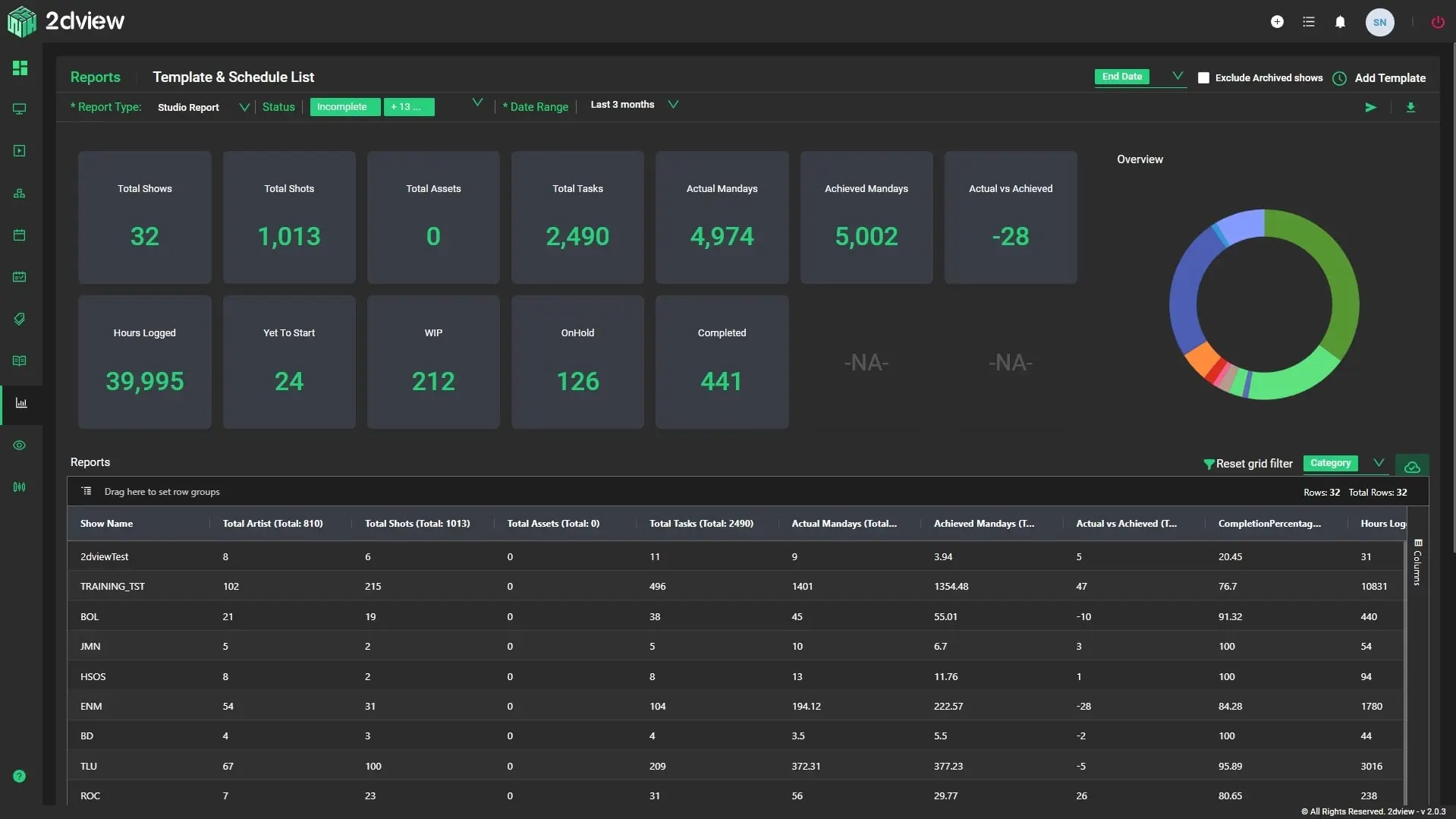Sort by Total Tasks column header

[x=701, y=524]
